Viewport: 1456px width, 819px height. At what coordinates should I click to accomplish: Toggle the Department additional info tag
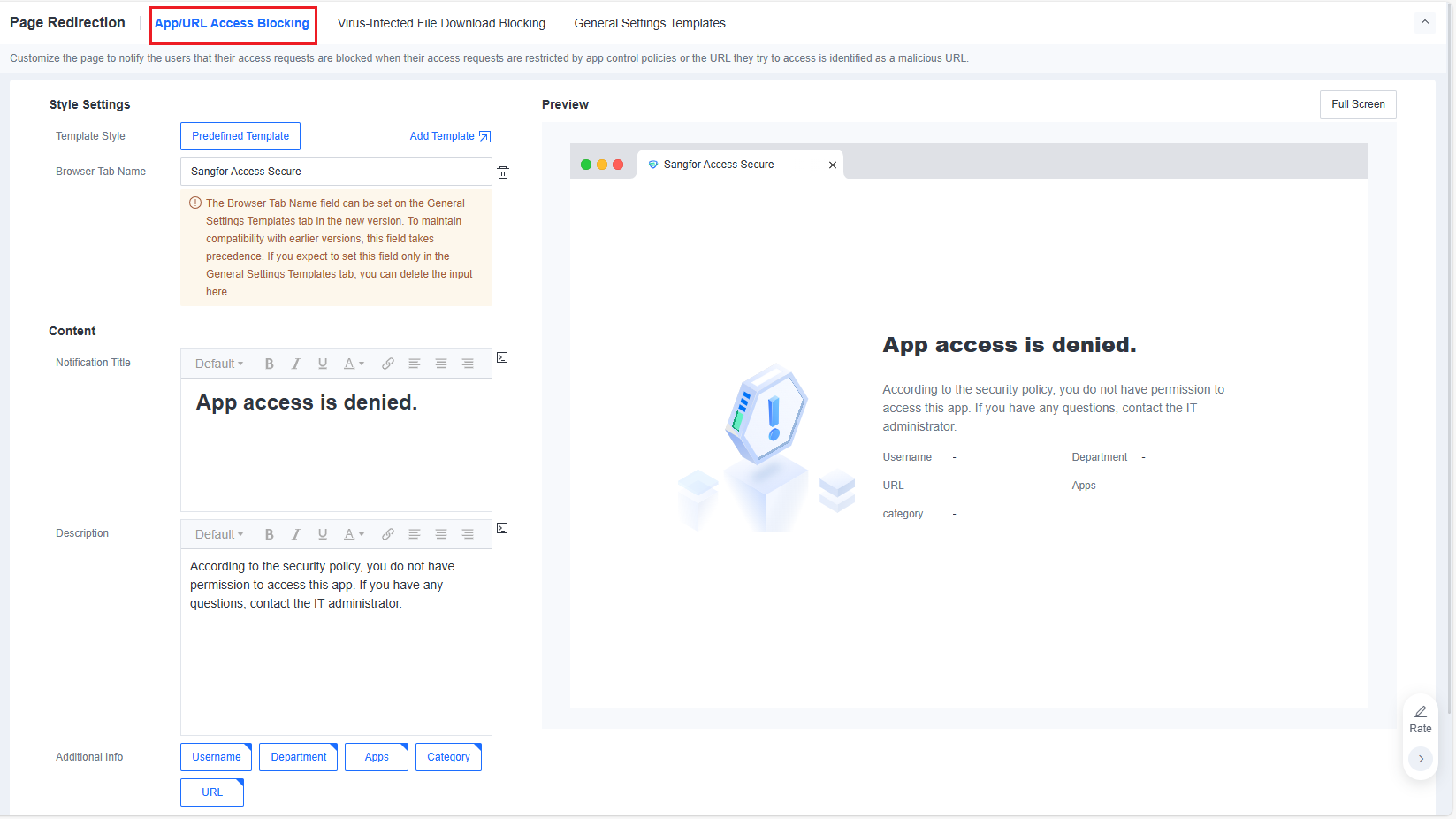point(299,757)
